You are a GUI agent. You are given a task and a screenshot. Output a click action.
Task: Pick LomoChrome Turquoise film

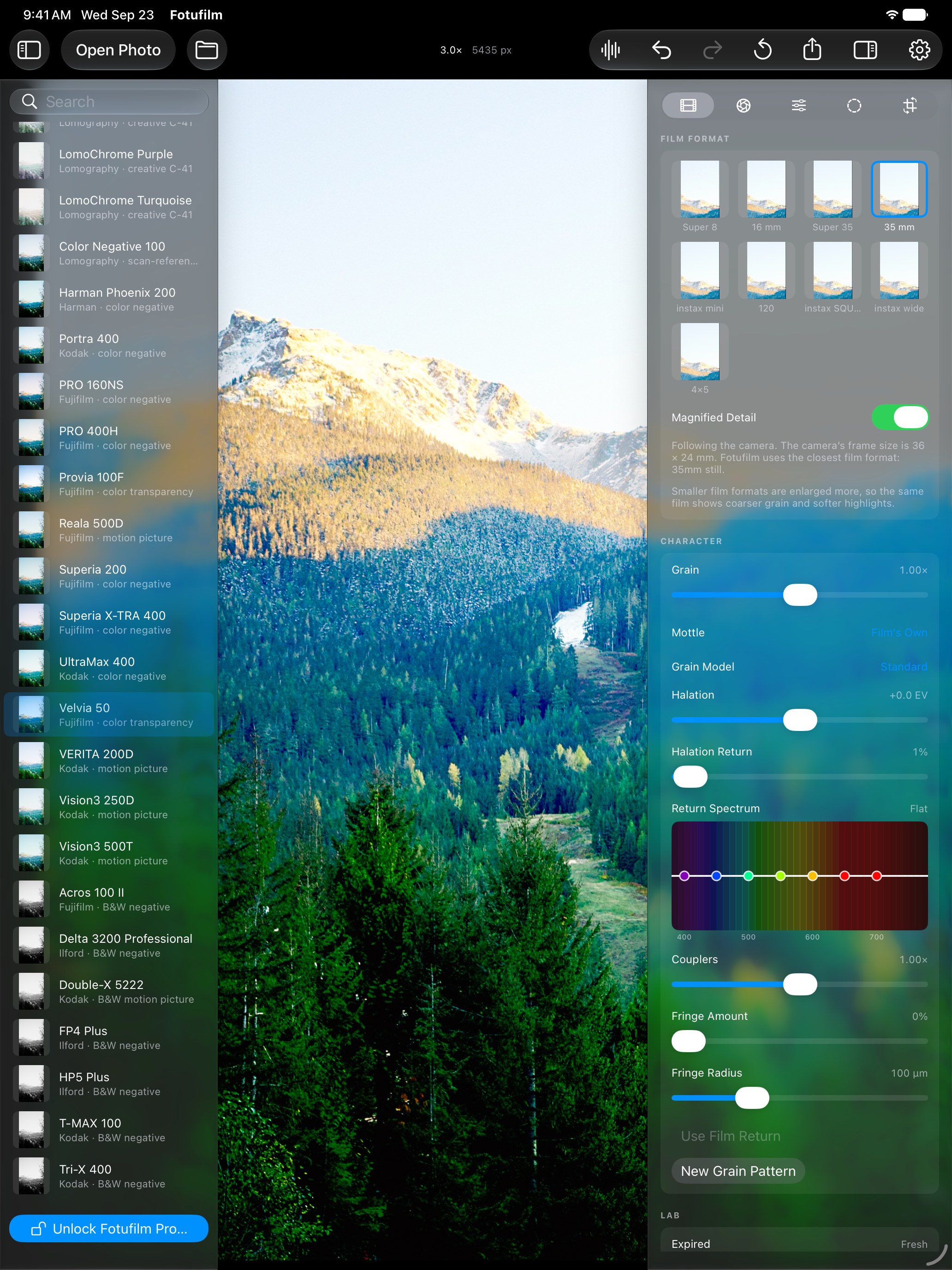pos(108,207)
